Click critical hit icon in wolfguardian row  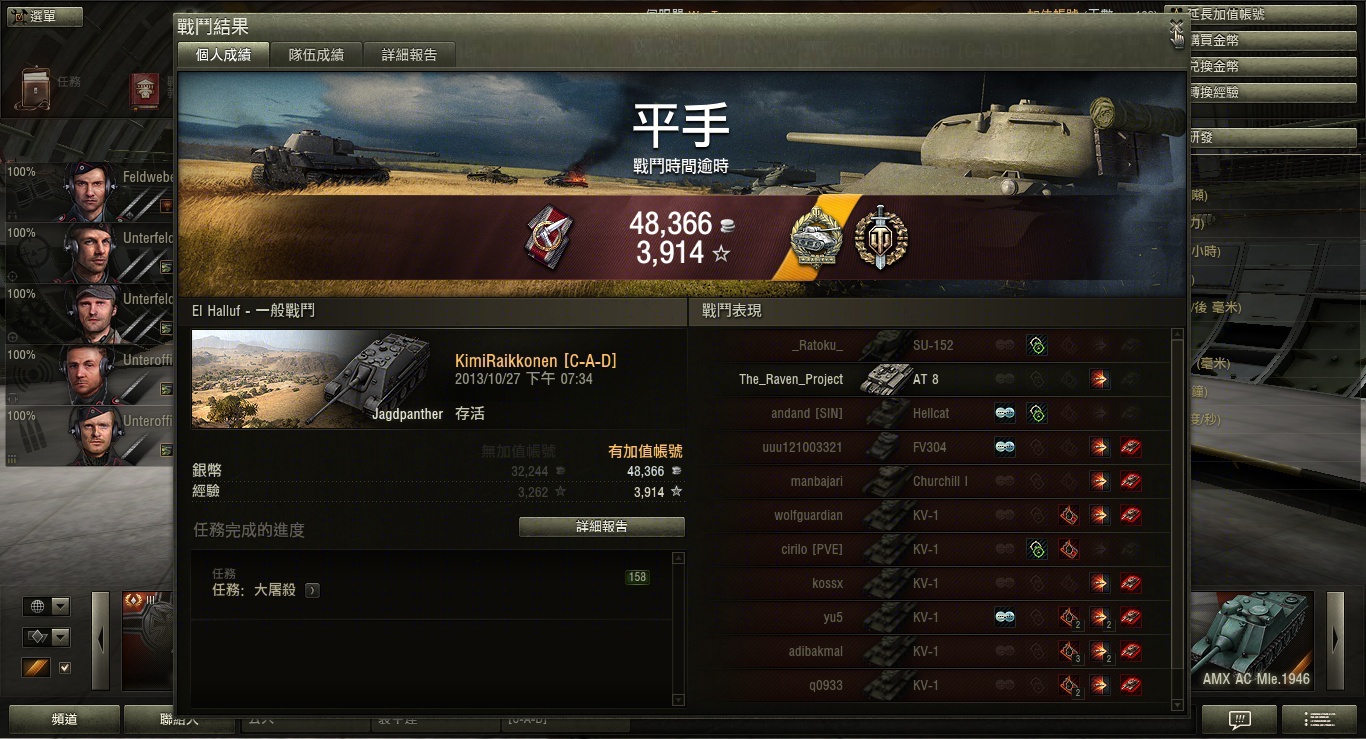[1068, 516]
